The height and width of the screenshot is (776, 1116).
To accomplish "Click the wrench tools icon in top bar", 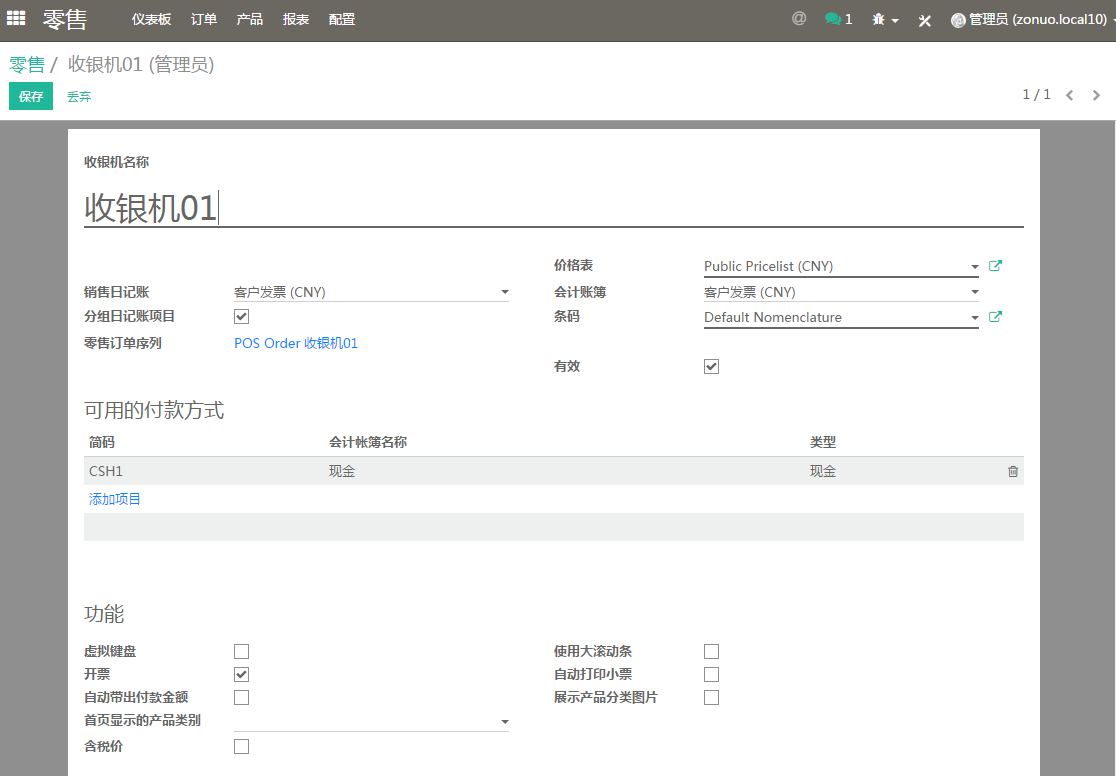I will point(925,21).
